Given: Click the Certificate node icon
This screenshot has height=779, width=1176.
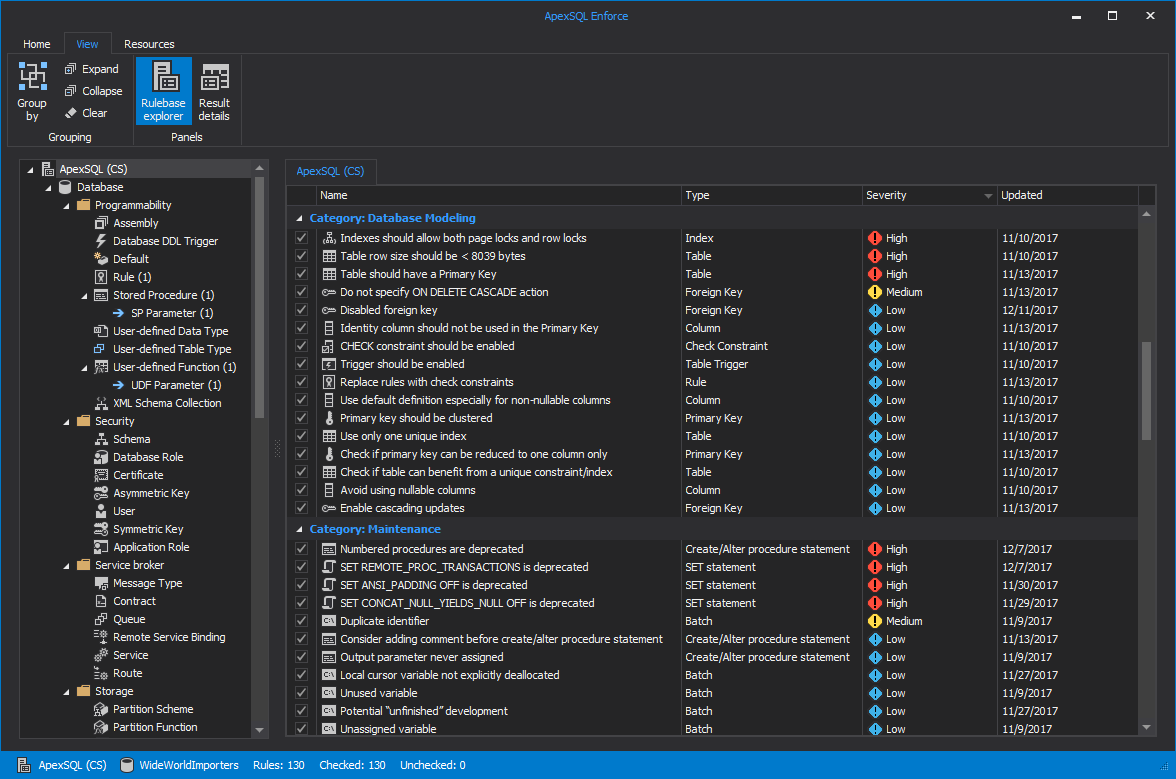Looking at the screenshot, I should pos(101,475).
